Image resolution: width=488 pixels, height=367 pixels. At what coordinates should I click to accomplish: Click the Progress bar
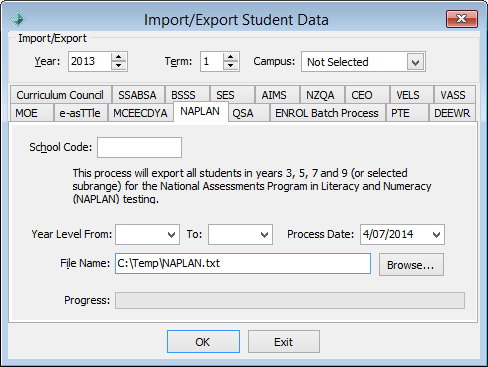click(290, 300)
